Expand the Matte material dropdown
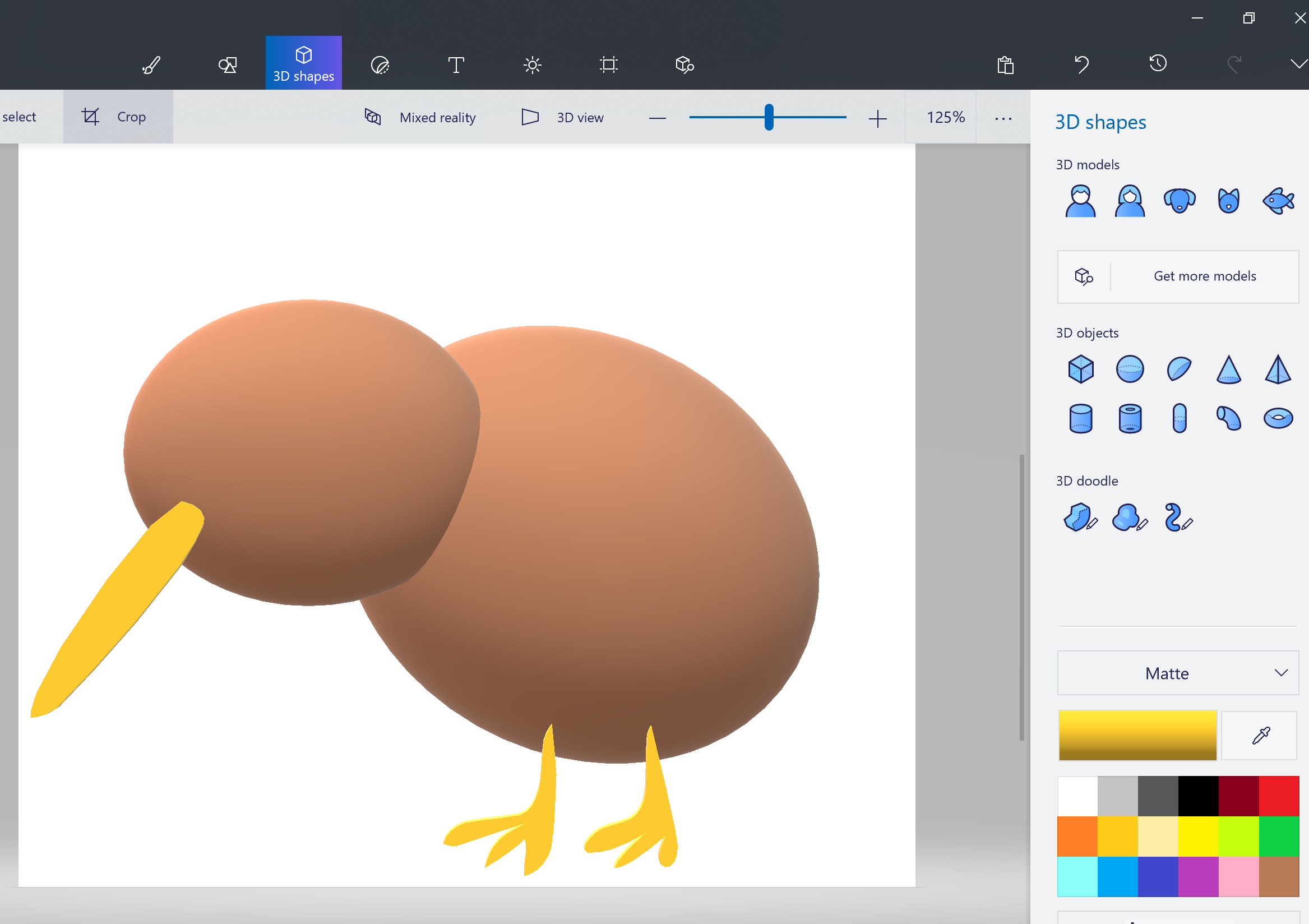 [1177, 673]
